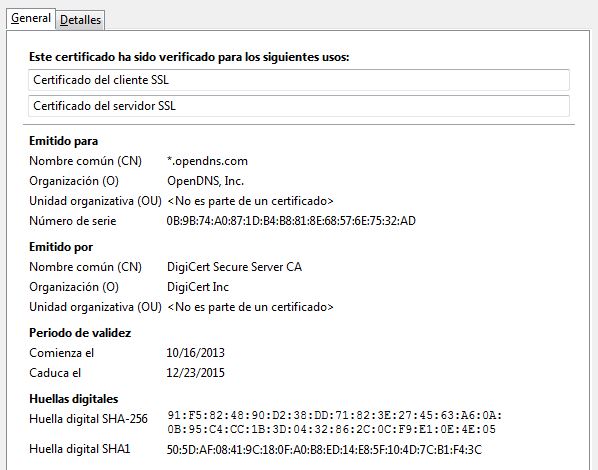Select the expiry date 12/23/2015
This screenshot has width=598, height=470.
tap(196, 373)
